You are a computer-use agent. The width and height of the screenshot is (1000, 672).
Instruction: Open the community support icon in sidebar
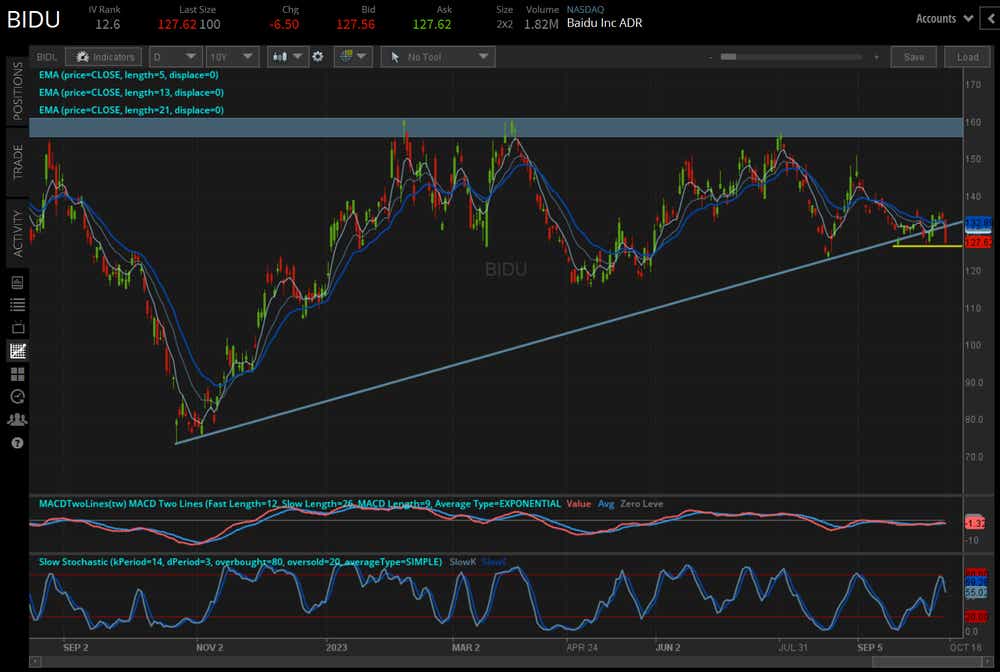click(16, 420)
